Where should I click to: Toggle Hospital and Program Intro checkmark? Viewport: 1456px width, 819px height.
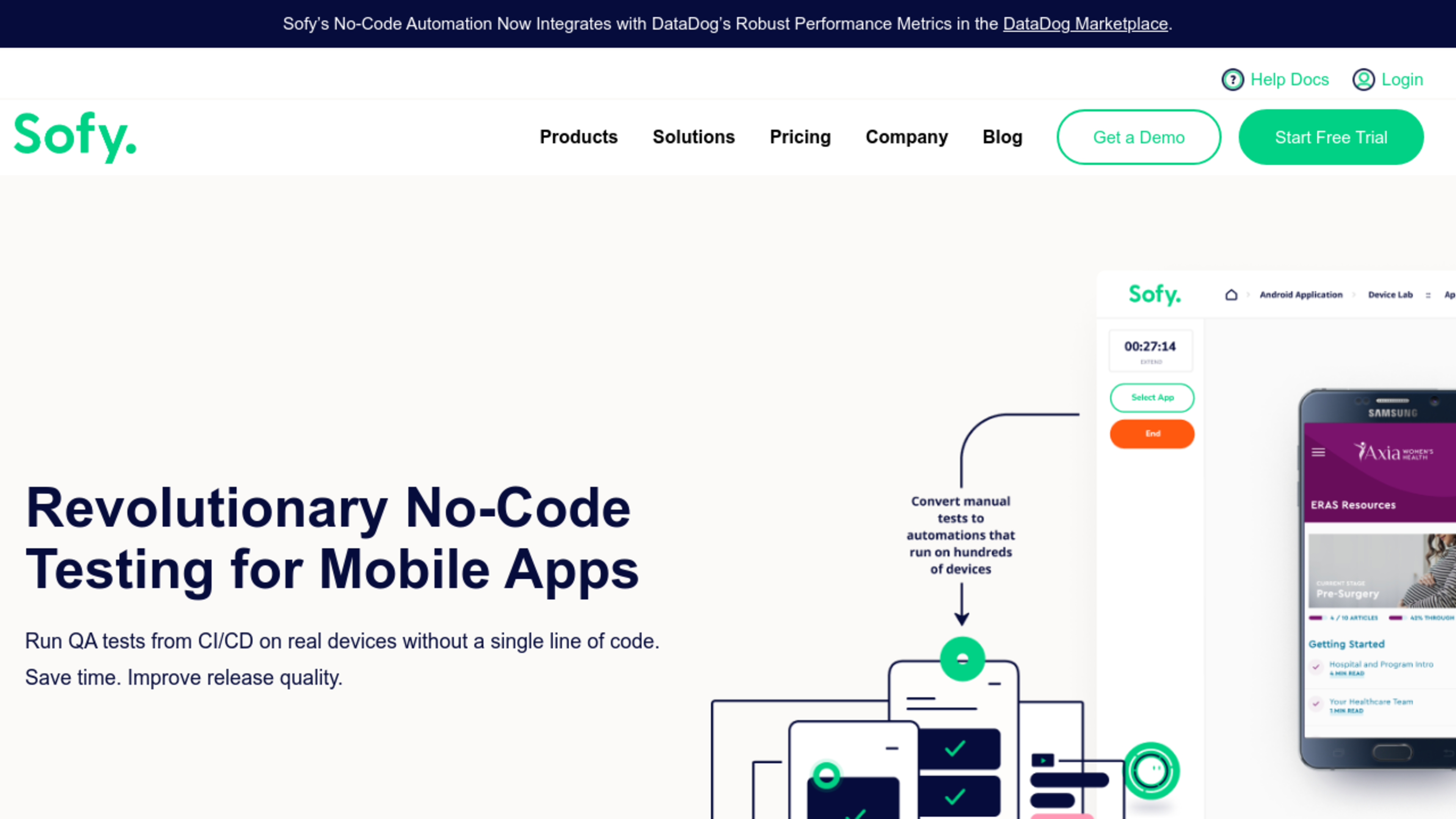1316,667
